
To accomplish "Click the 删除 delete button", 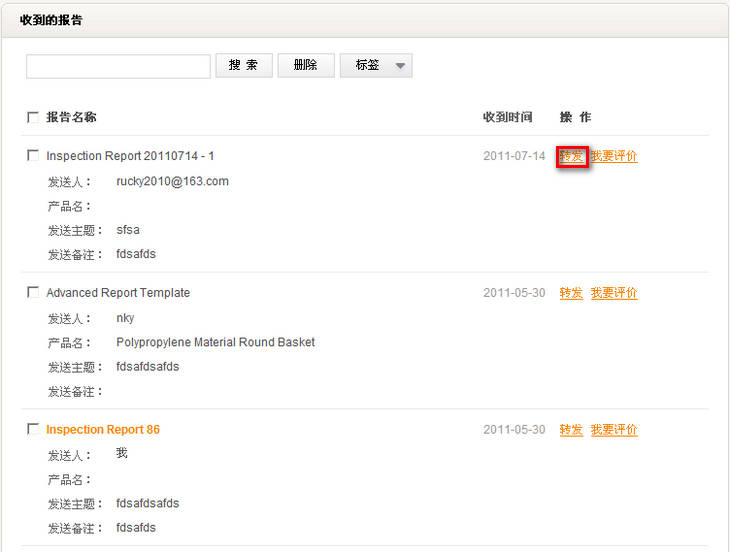I will click(305, 65).
